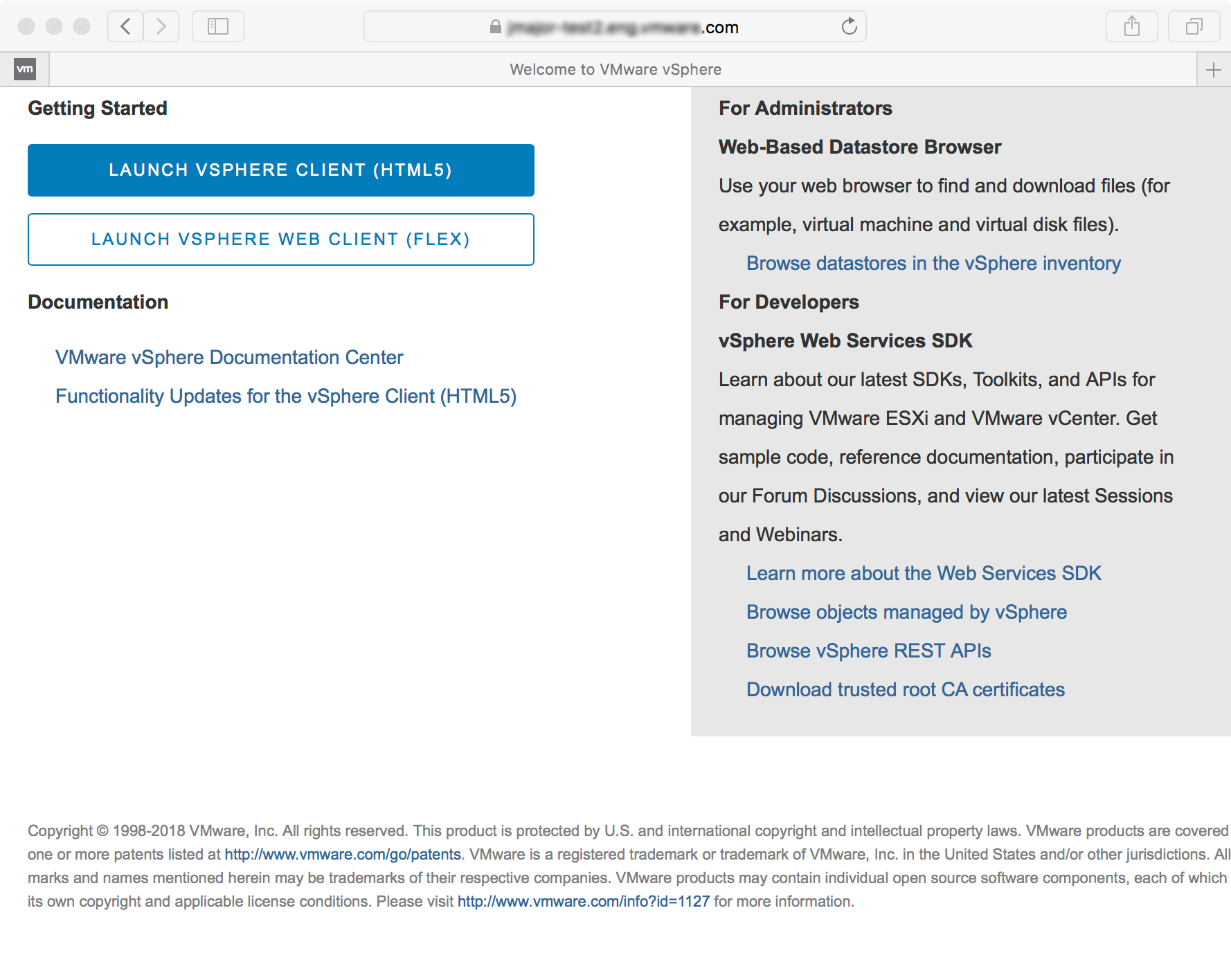The image size is (1231, 980).
Task: Click the For Developers heading
Action: [x=789, y=302]
